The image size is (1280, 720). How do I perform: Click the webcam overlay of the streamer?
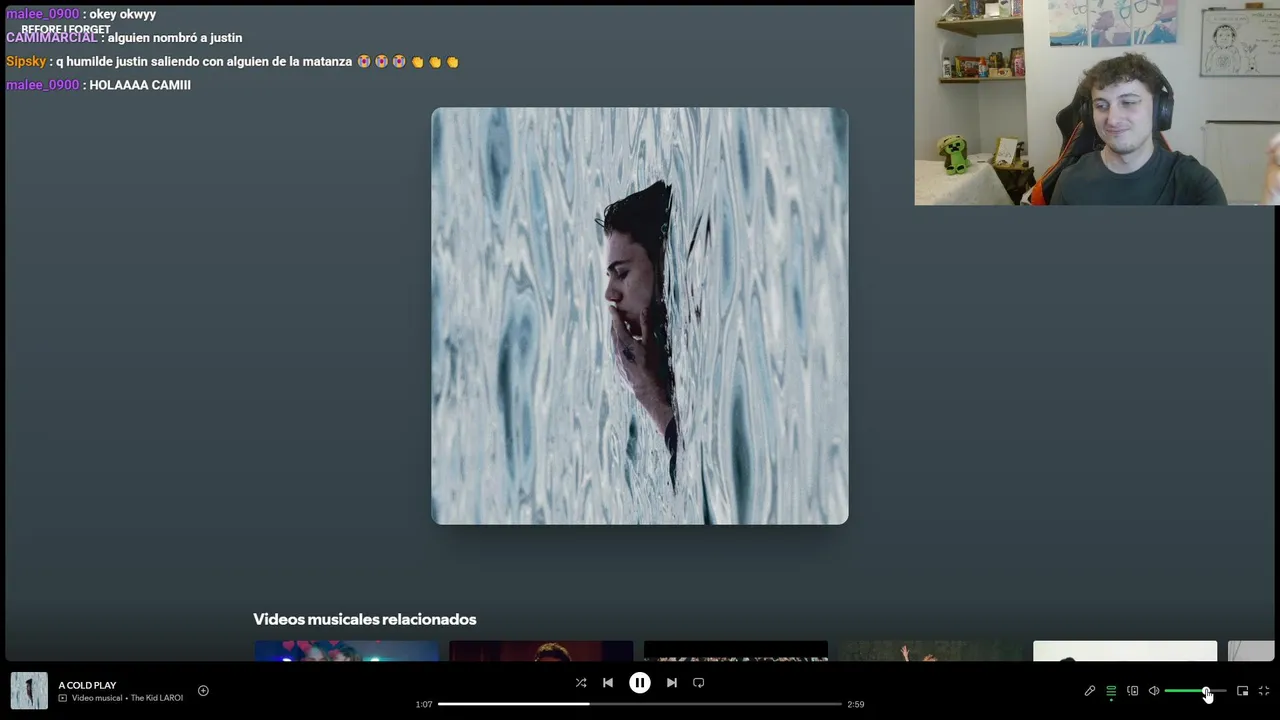(x=1097, y=102)
